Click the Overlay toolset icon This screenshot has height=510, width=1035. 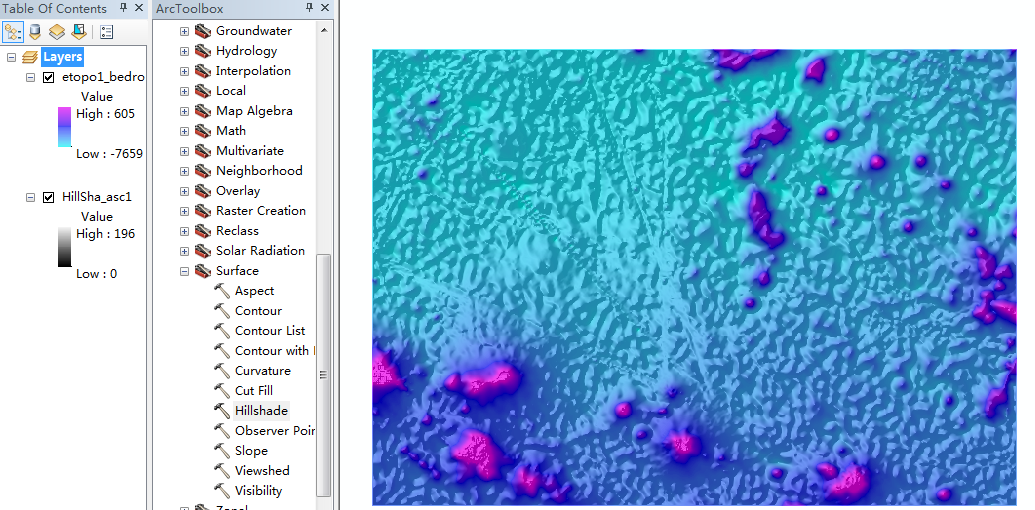click(x=203, y=191)
